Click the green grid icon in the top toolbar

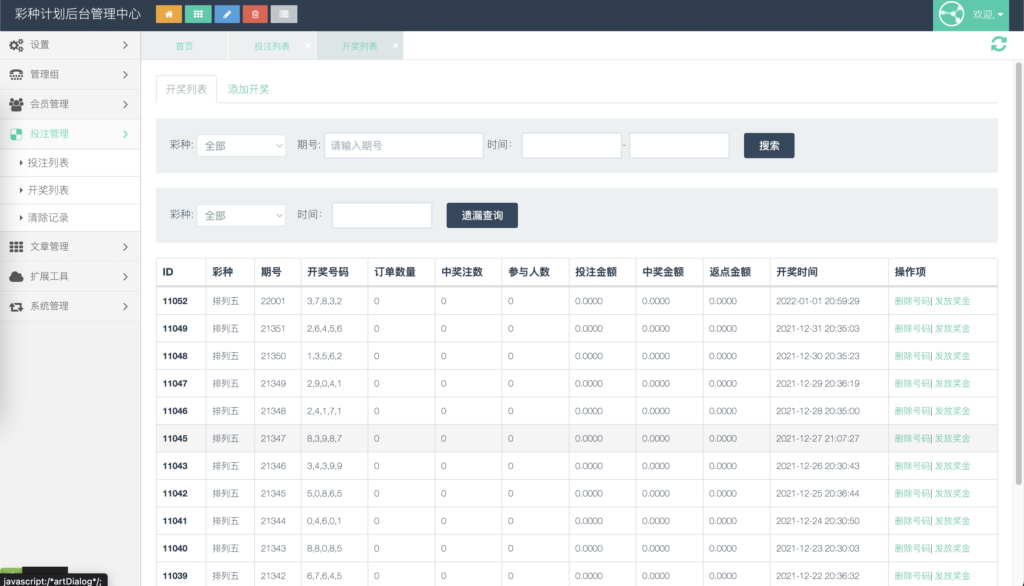tap(196, 14)
